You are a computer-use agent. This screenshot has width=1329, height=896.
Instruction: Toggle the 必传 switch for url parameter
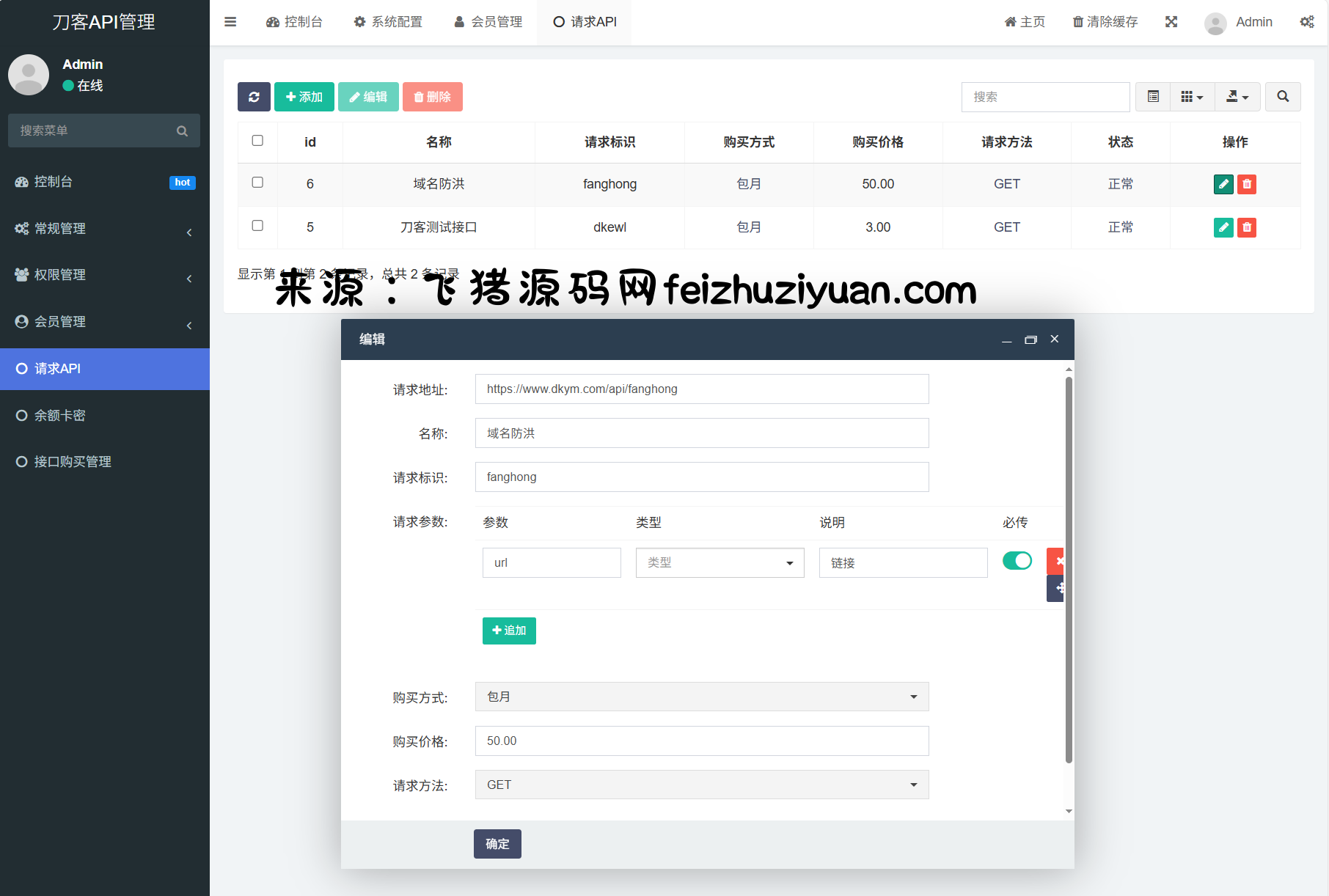pos(1017,561)
